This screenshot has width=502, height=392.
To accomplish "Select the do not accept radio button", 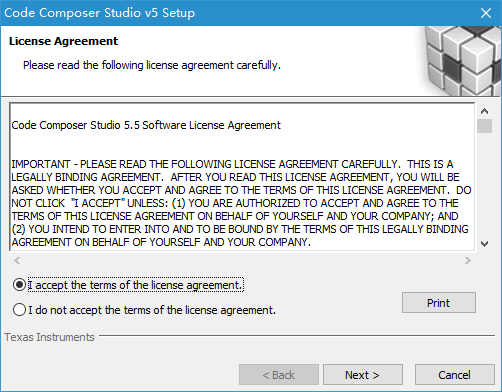I will pos(19,310).
